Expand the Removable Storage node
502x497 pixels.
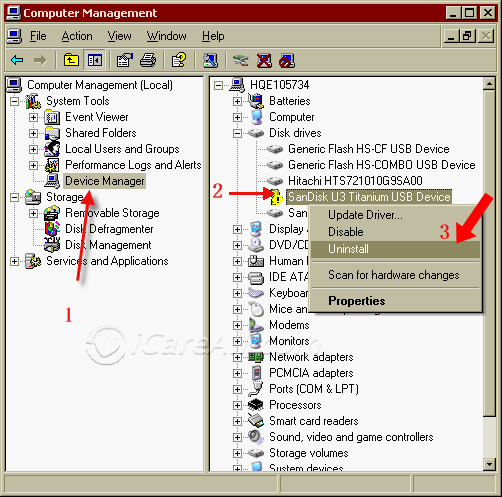click(x=33, y=213)
